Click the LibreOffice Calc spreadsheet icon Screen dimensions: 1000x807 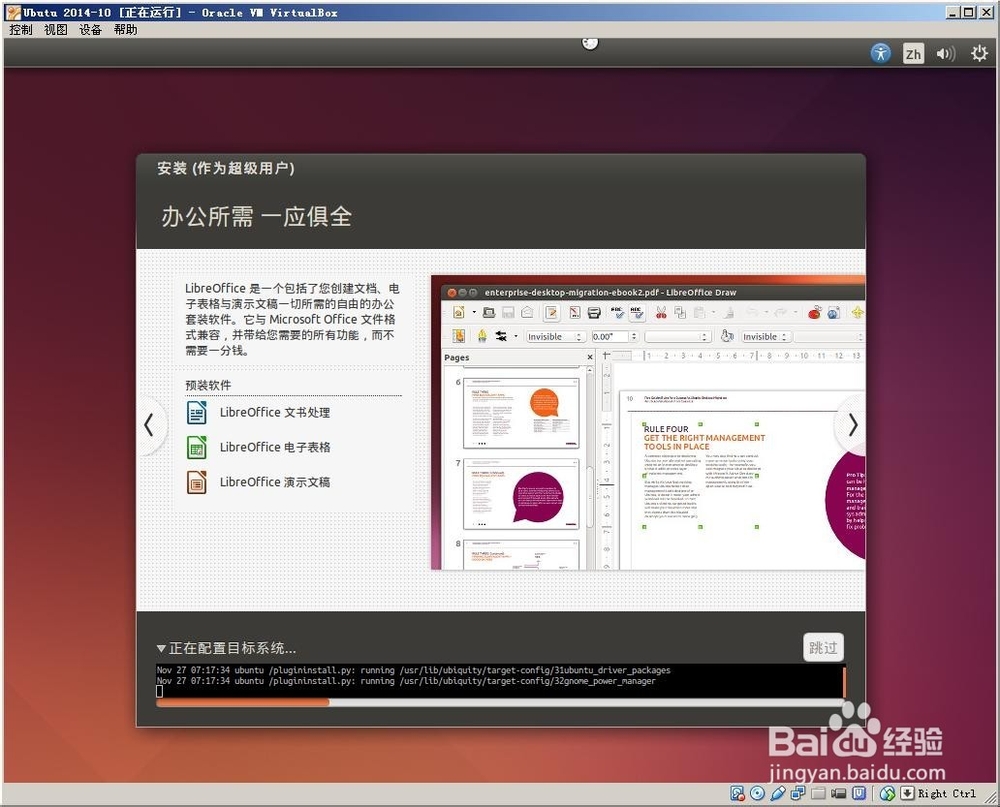196,447
